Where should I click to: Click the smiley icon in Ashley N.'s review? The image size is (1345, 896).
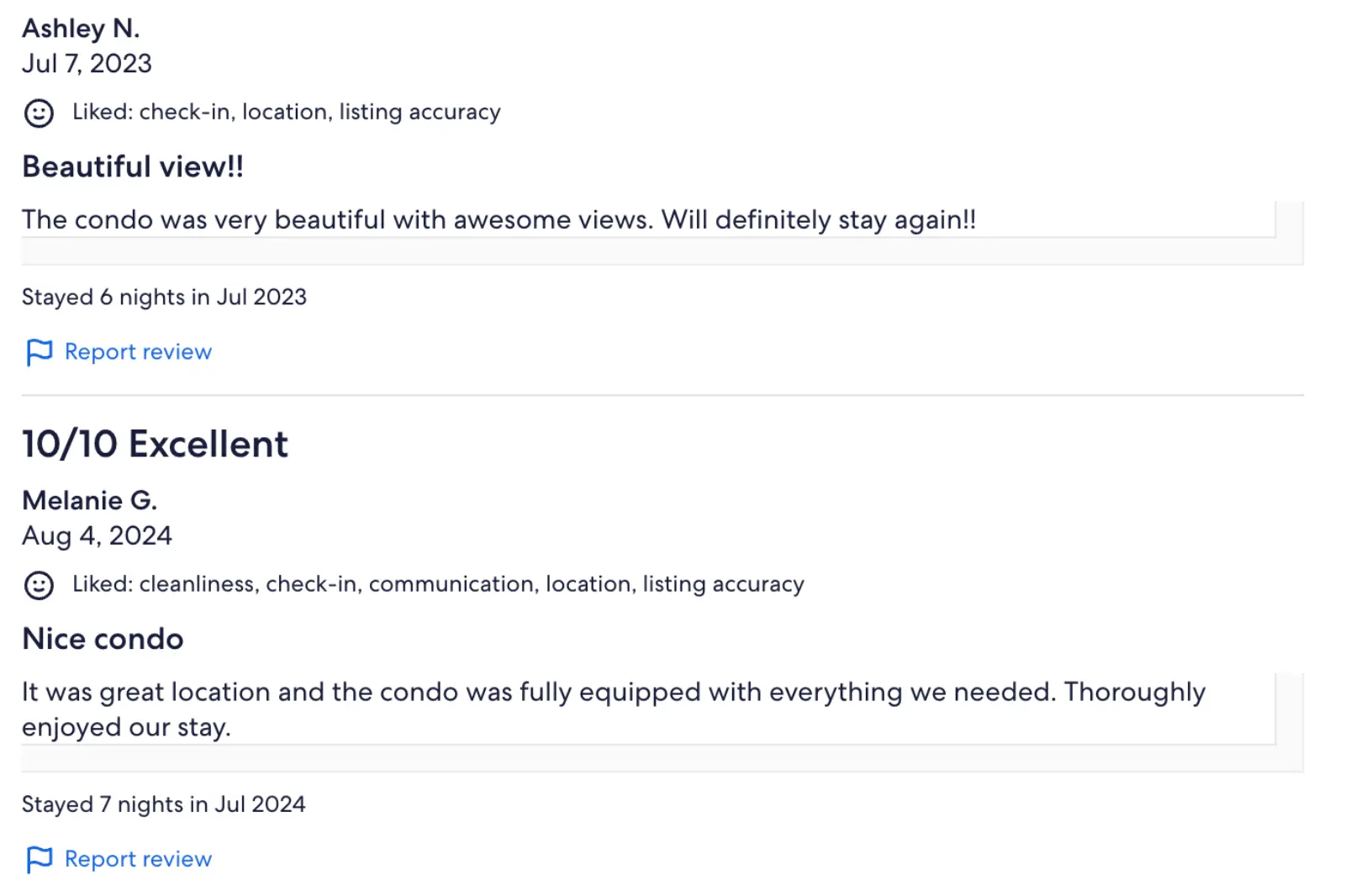pyautogui.click(x=39, y=113)
